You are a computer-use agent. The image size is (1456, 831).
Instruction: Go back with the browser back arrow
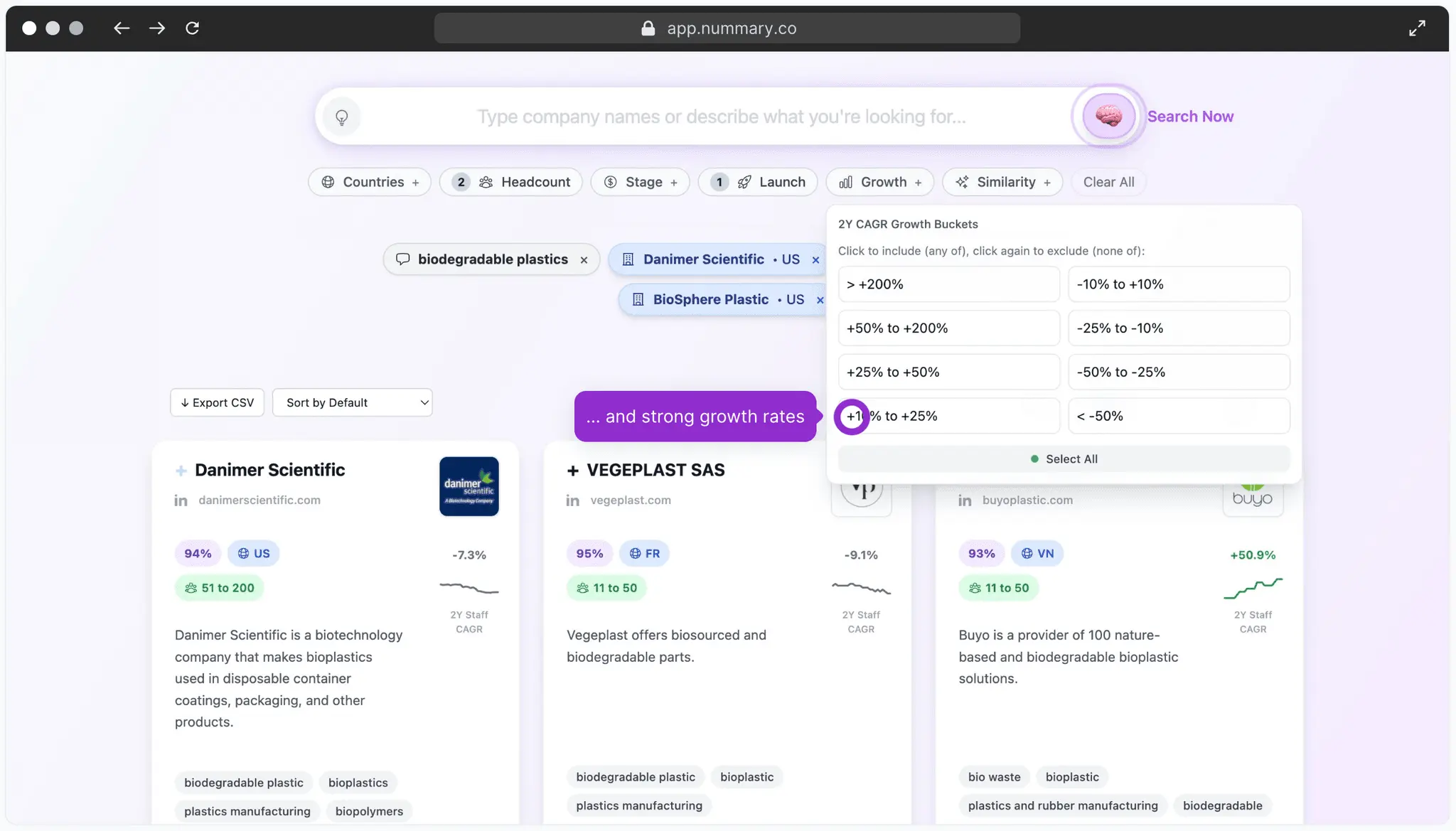(122, 28)
